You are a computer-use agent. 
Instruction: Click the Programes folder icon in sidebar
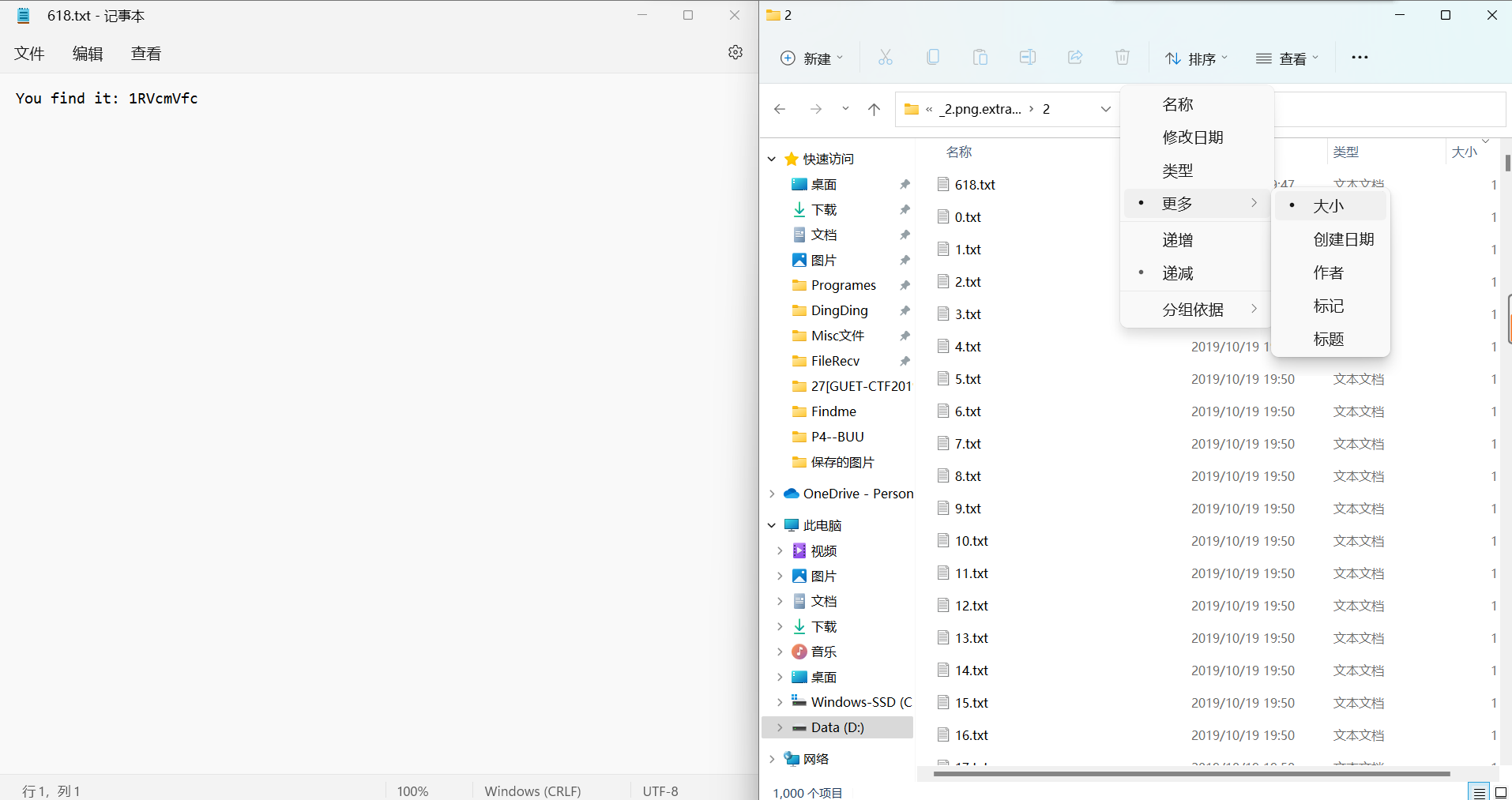pyautogui.click(x=799, y=285)
